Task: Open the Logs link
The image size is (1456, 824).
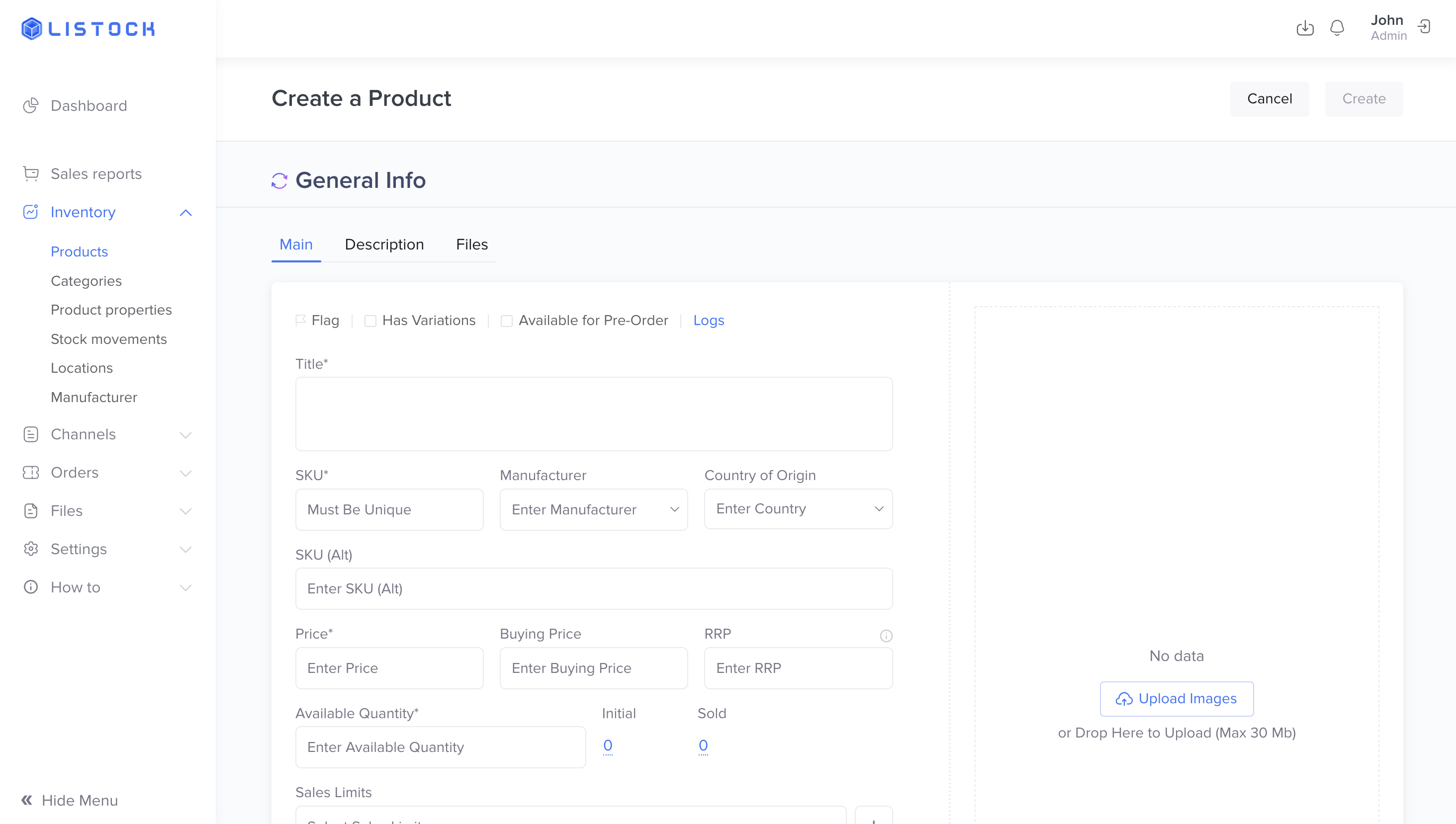Action: 708,321
